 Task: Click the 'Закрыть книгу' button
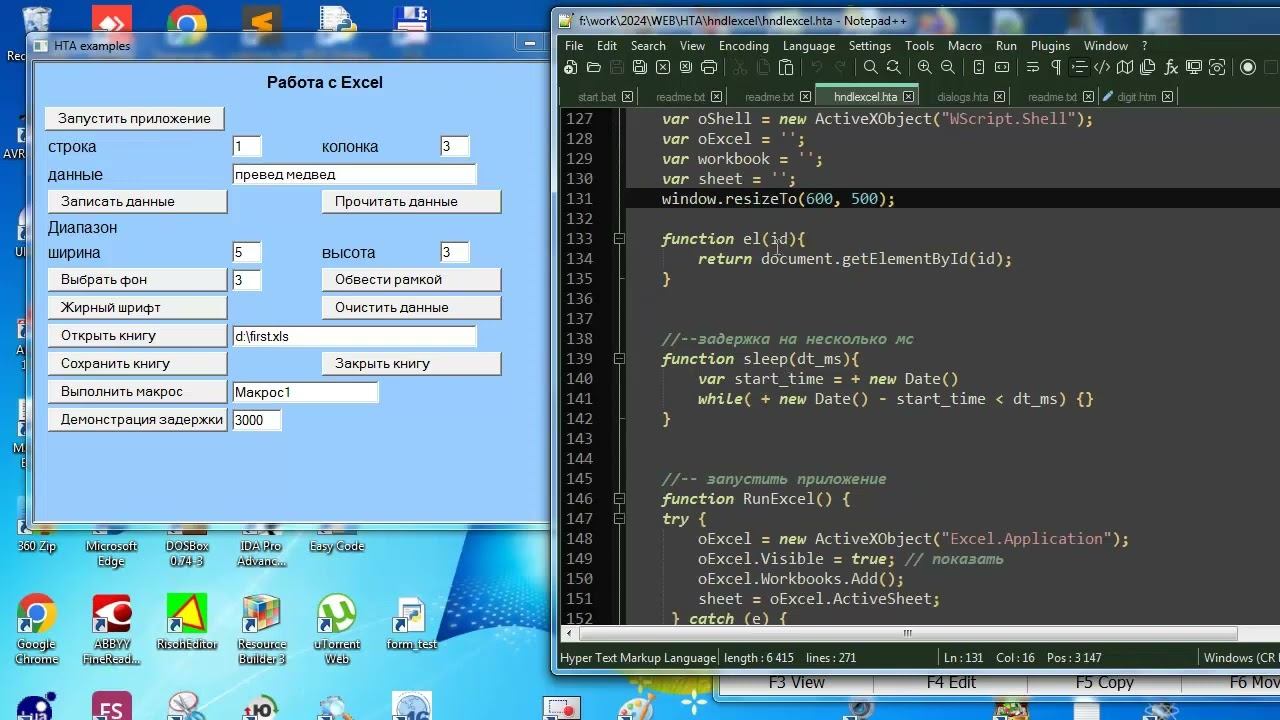click(411, 363)
